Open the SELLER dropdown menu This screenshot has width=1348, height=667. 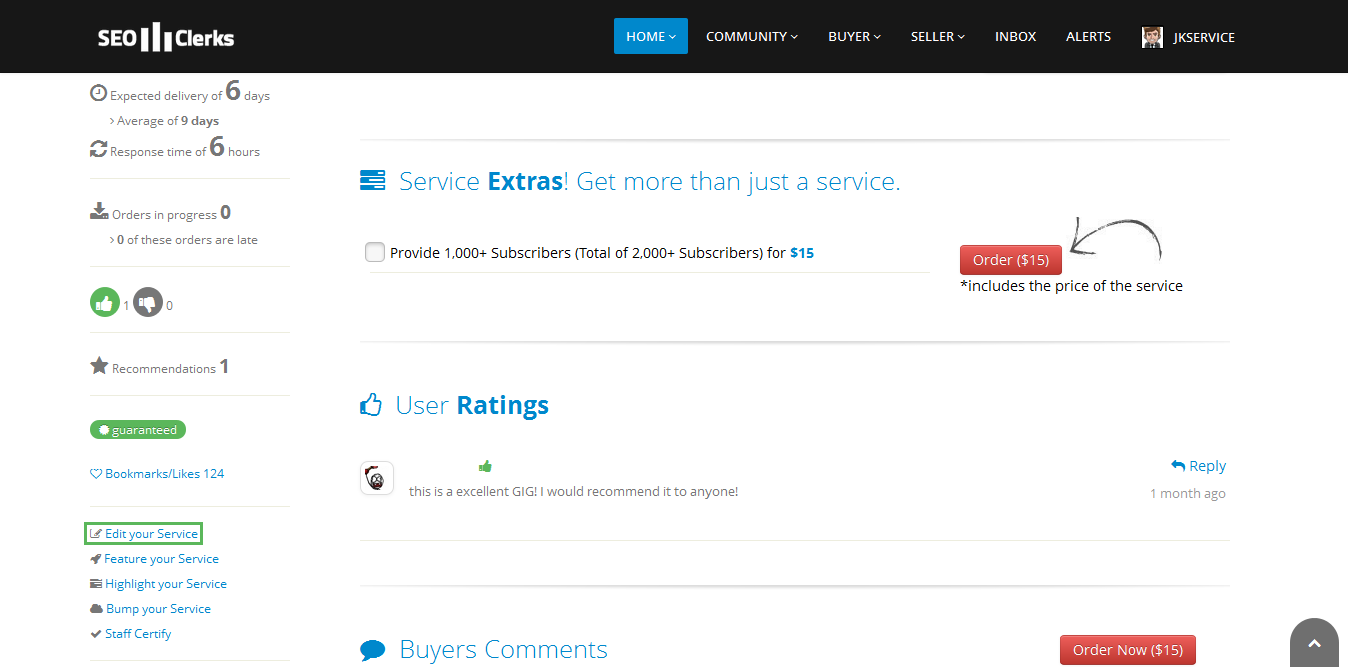[937, 36]
